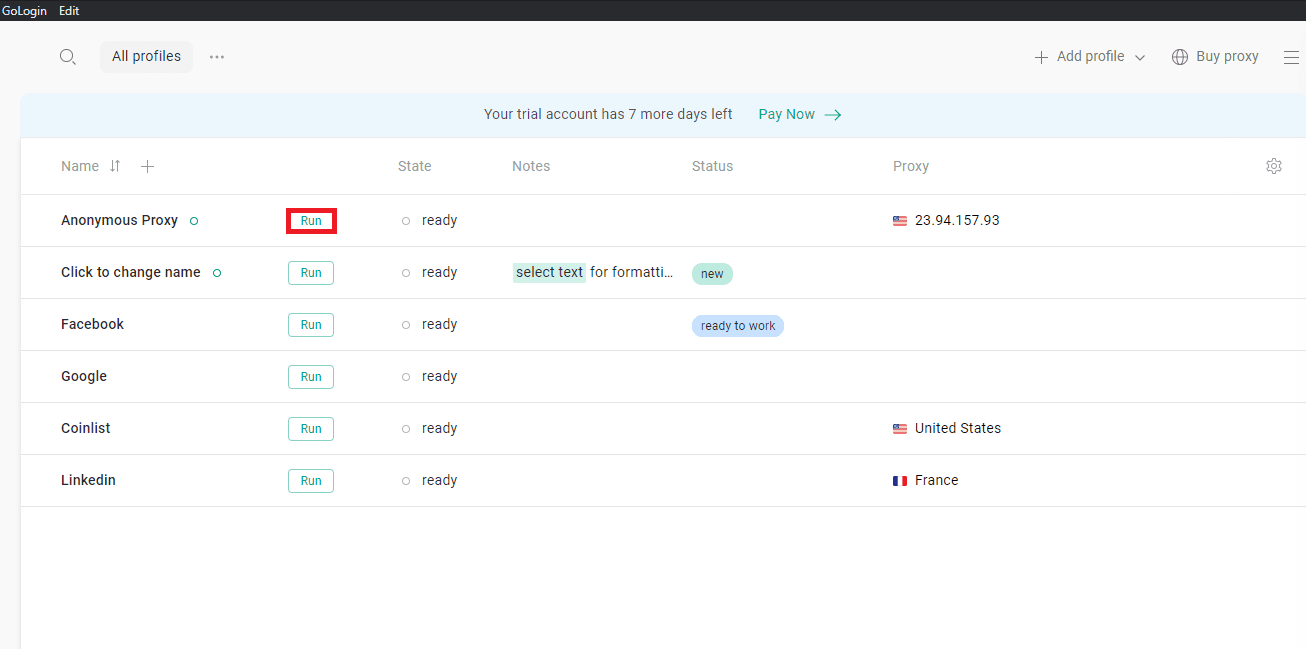
Task: Click state indicator for Facebook profile
Action: pyautogui.click(x=406, y=325)
